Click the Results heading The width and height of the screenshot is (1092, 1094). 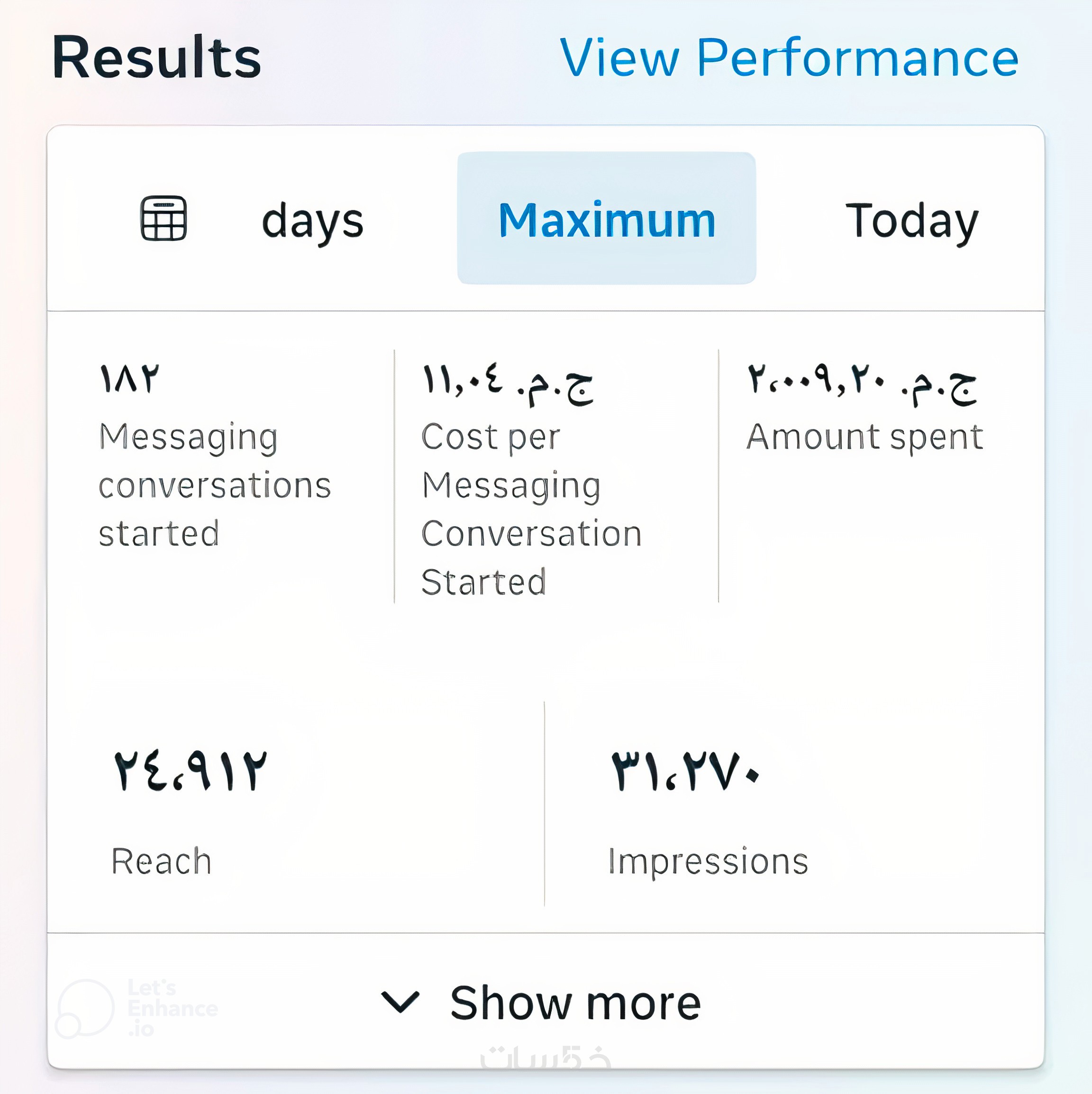click(x=156, y=57)
